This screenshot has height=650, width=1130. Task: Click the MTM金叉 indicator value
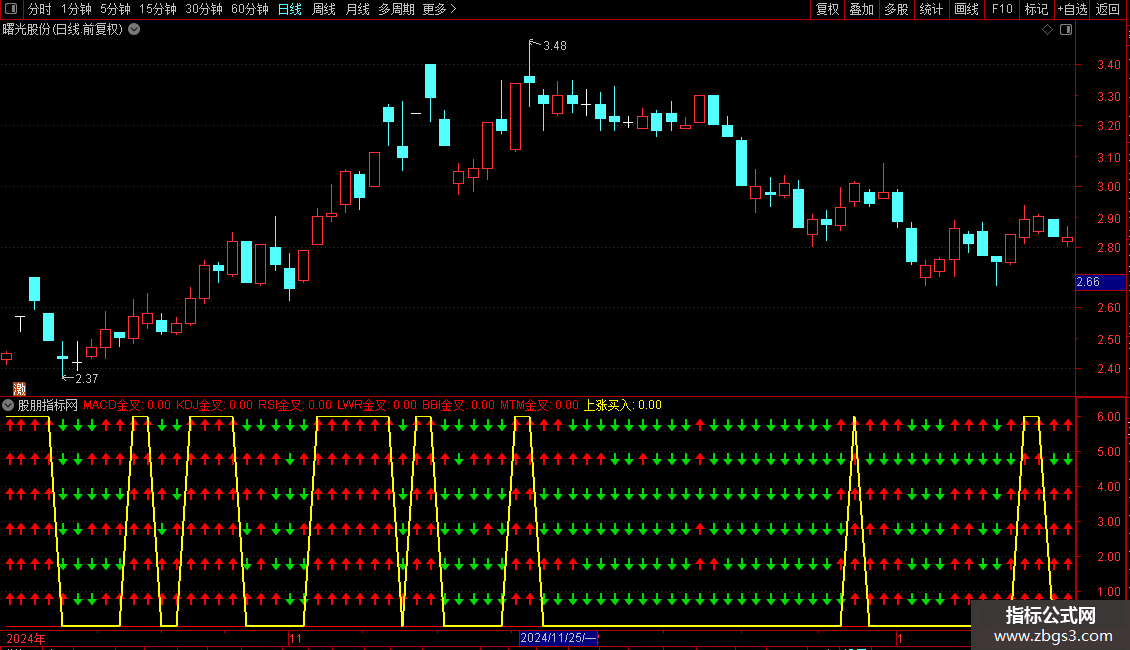click(539, 405)
